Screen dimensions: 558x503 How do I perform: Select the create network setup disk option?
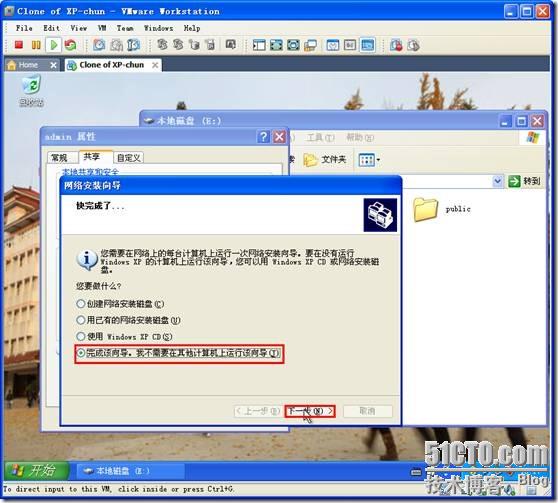[x=120, y=304]
